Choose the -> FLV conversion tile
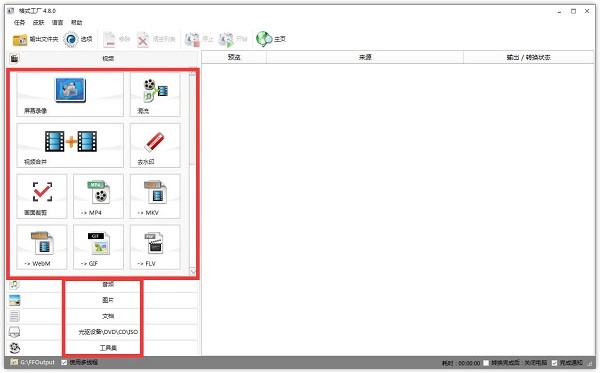 (x=155, y=247)
